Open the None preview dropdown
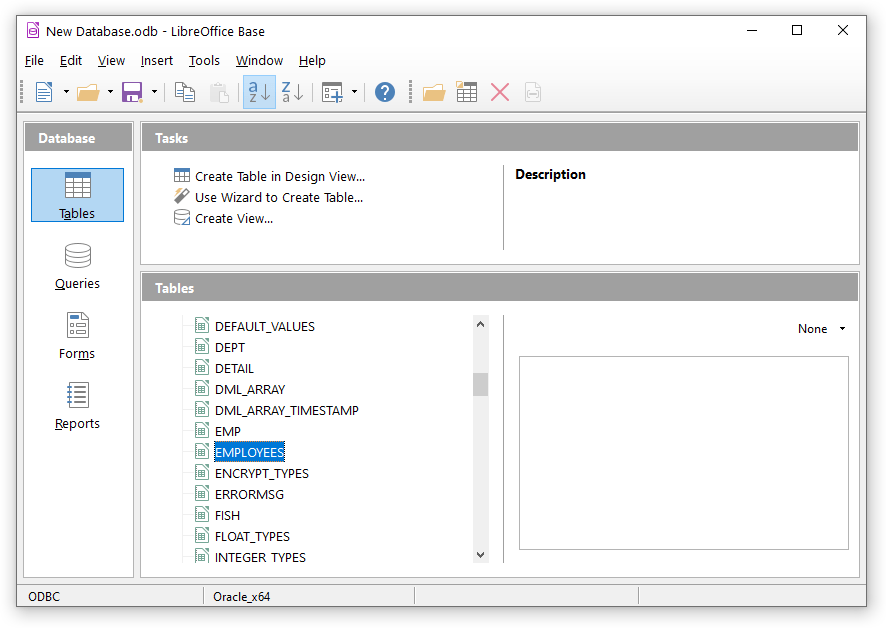Screen dimensions: 886x628 (821, 328)
